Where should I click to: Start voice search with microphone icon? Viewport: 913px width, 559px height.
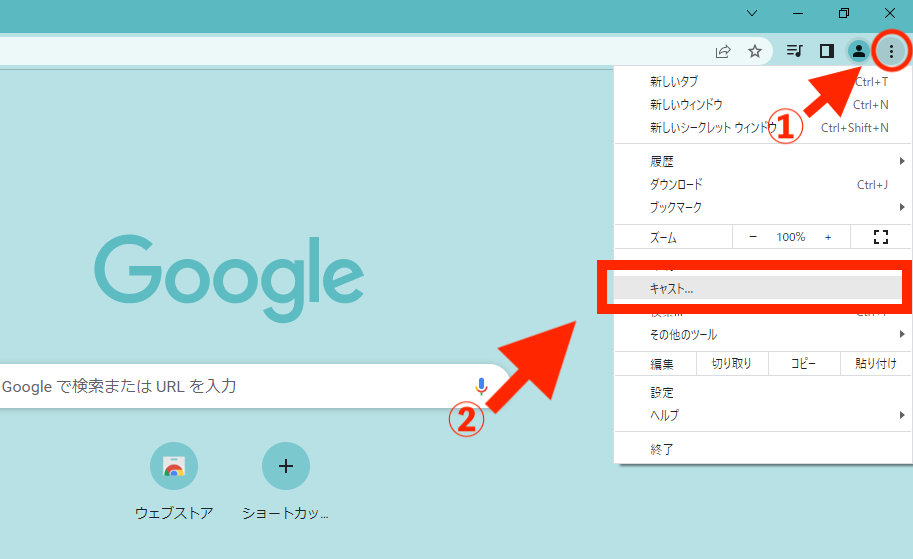(x=481, y=386)
